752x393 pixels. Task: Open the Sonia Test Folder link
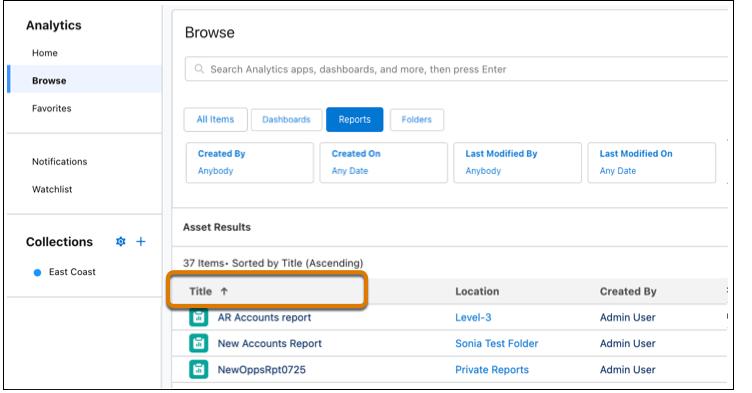point(496,343)
